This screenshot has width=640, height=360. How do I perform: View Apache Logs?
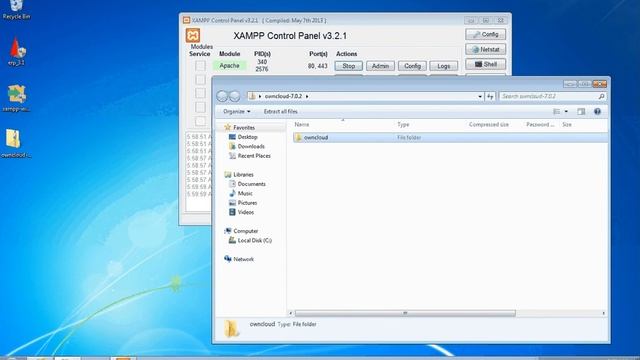click(x=444, y=66)
